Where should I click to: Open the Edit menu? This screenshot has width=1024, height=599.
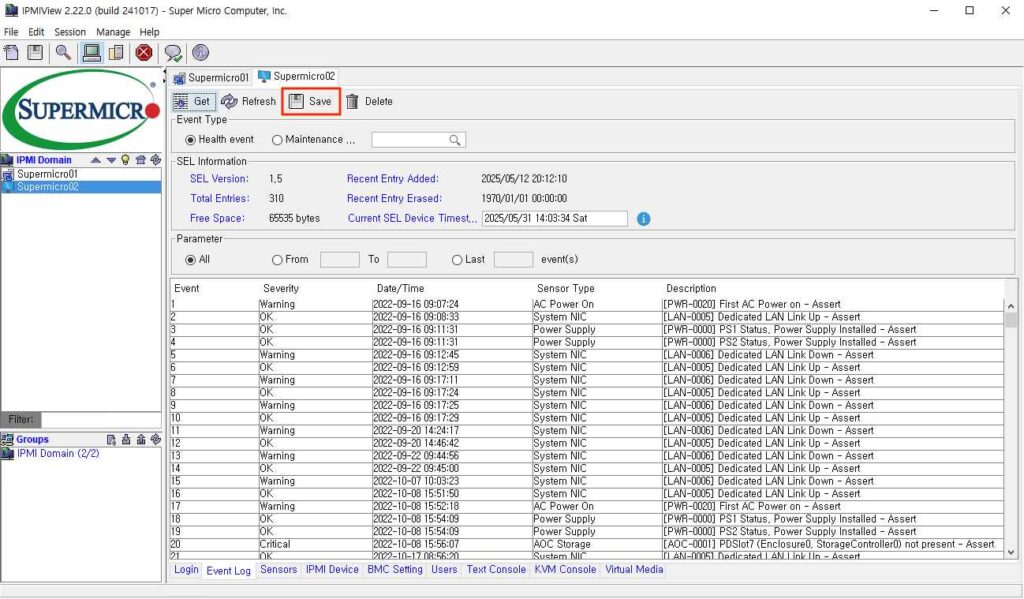point(36,32)
